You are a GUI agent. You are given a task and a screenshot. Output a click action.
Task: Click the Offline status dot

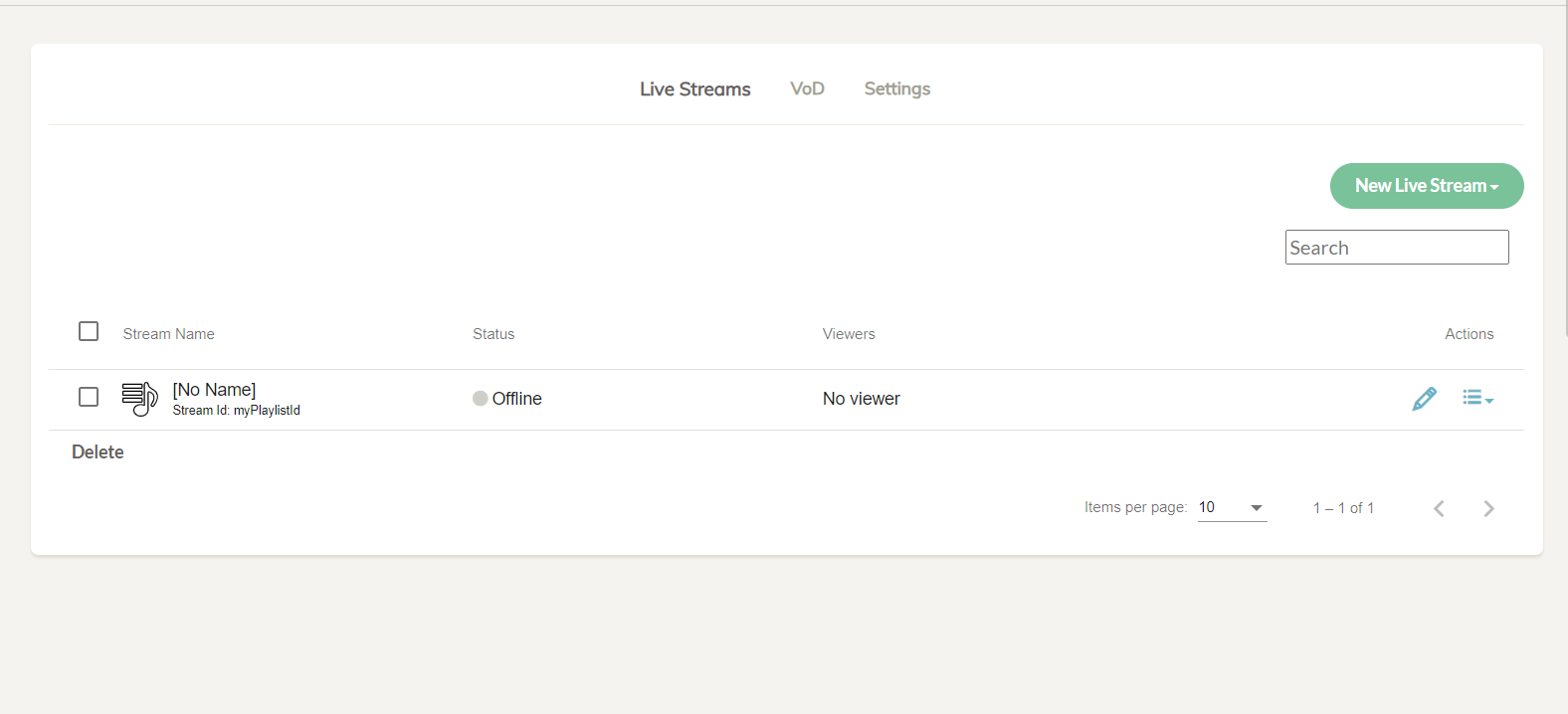click(x=481, y=399)
